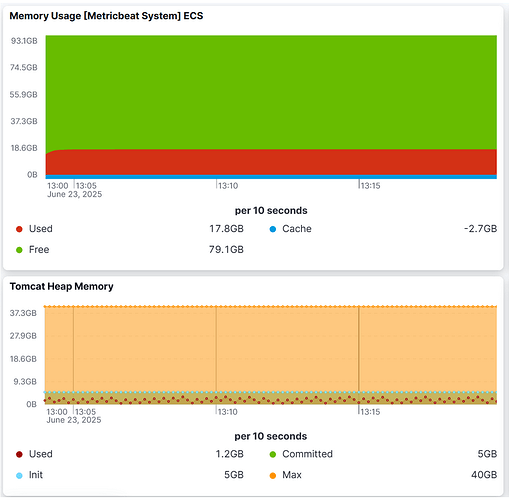Screen dimensions: 509x500
Task: Click the light blue Init legend dot
Action: click(x=19, y=475)
